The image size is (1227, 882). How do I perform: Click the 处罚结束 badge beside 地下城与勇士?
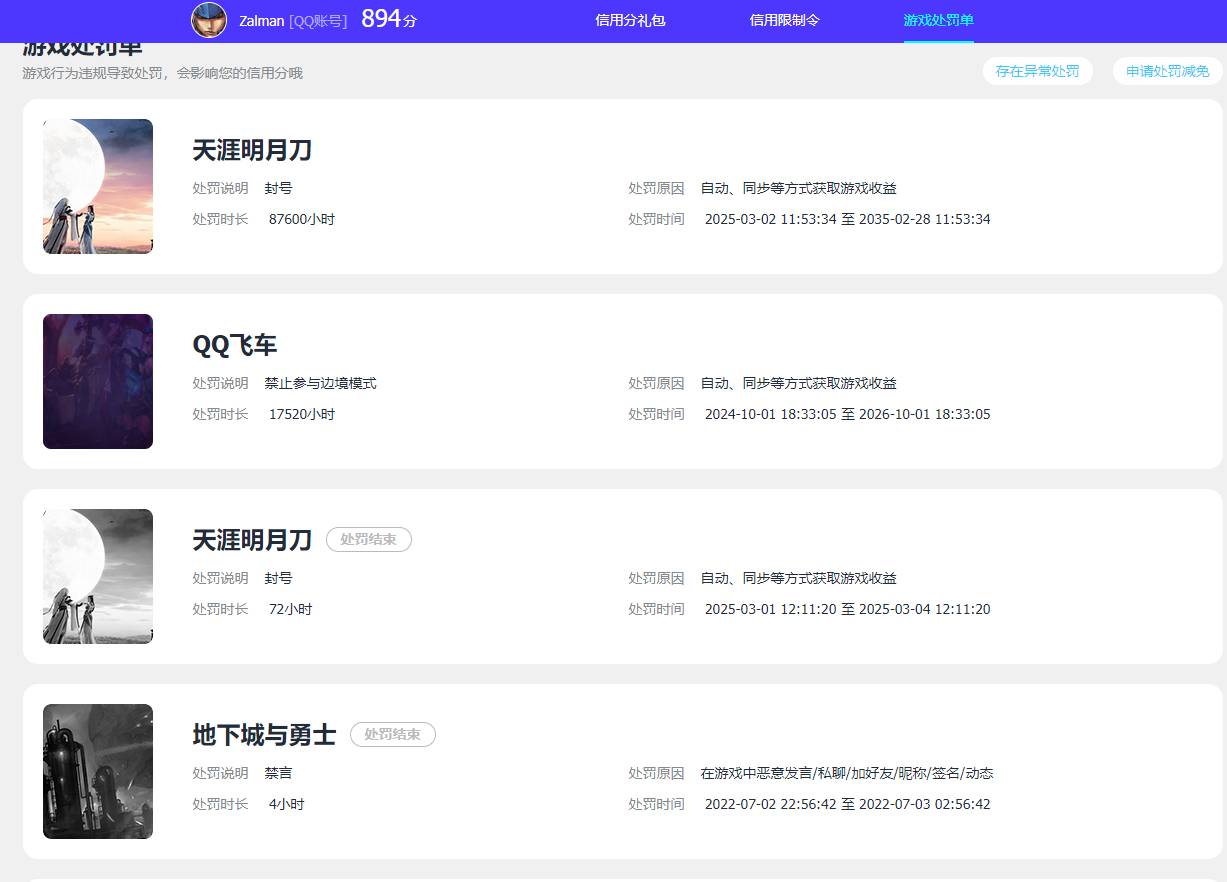[392, 734]
